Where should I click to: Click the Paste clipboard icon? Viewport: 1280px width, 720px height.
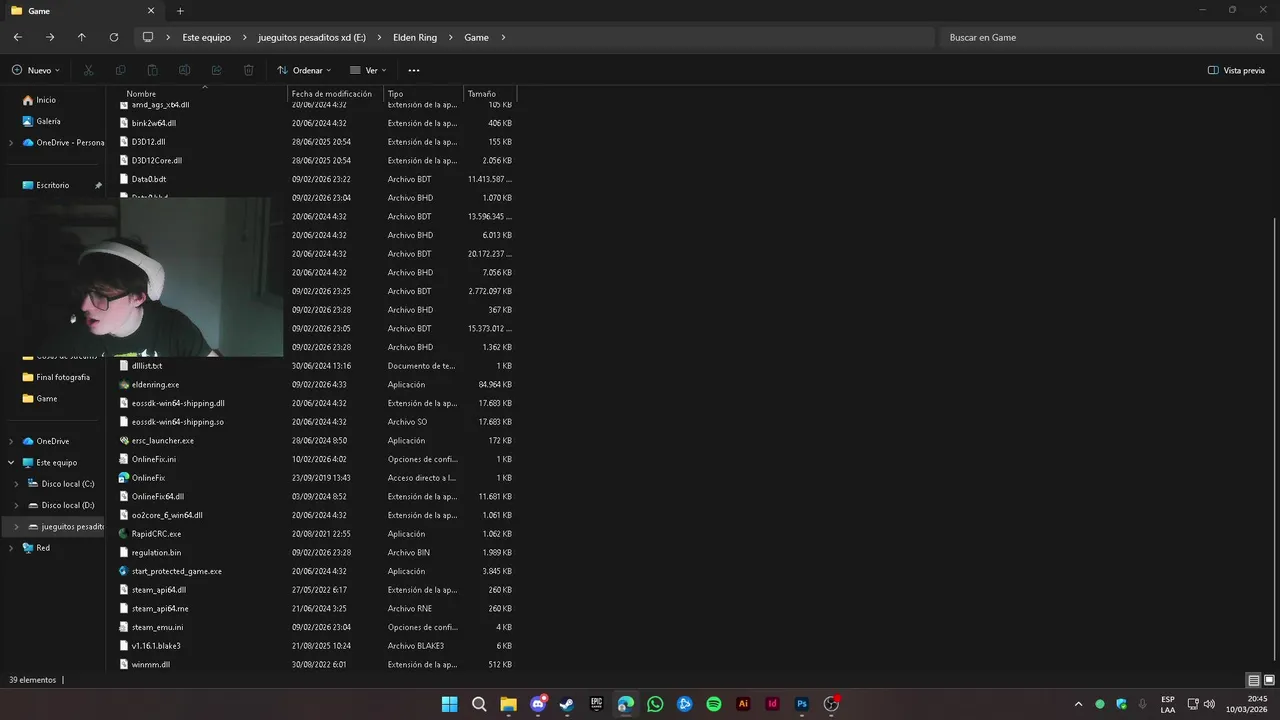tap(152, 70)
